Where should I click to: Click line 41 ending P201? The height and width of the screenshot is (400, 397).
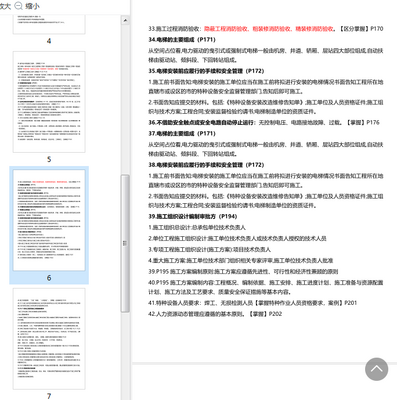coord(253,303)
